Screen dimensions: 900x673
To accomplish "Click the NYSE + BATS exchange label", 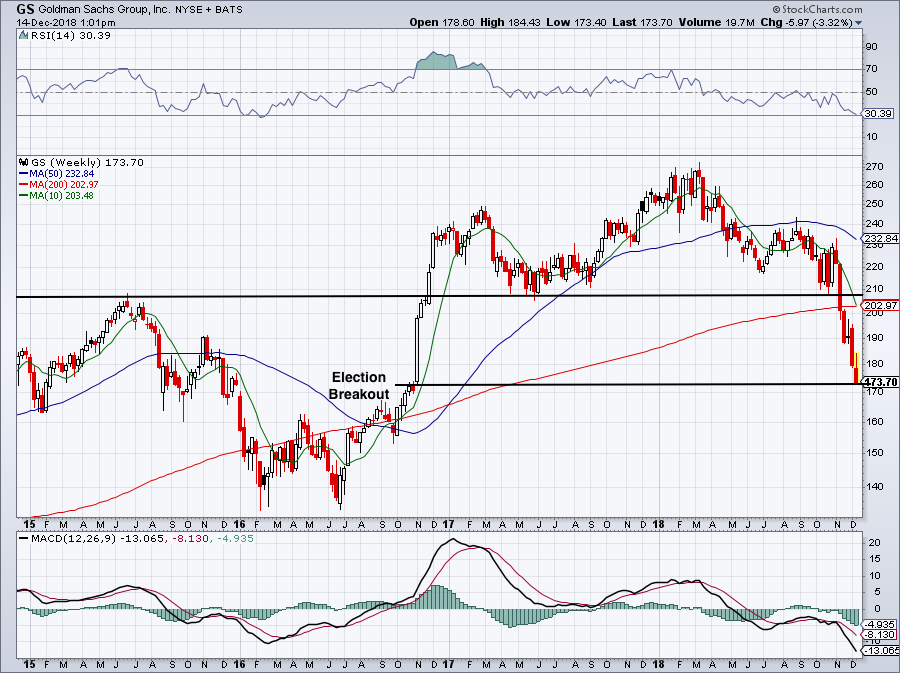I will tap(207, 10).
